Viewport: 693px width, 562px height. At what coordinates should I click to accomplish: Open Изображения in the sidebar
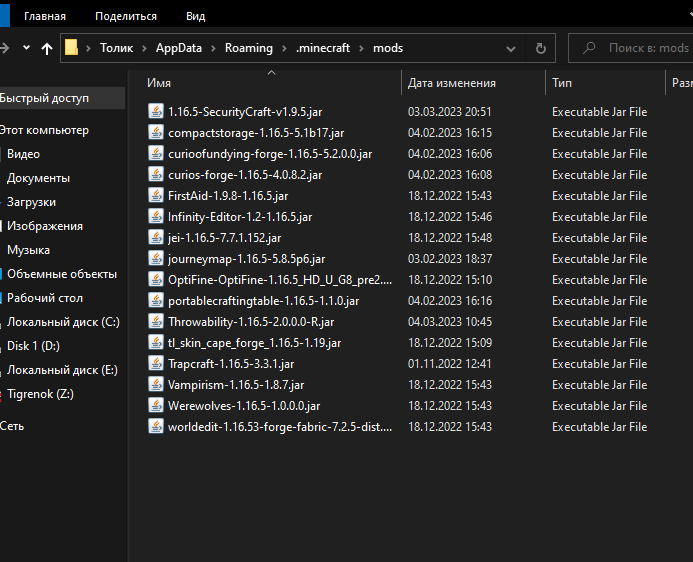coord(45,226)
